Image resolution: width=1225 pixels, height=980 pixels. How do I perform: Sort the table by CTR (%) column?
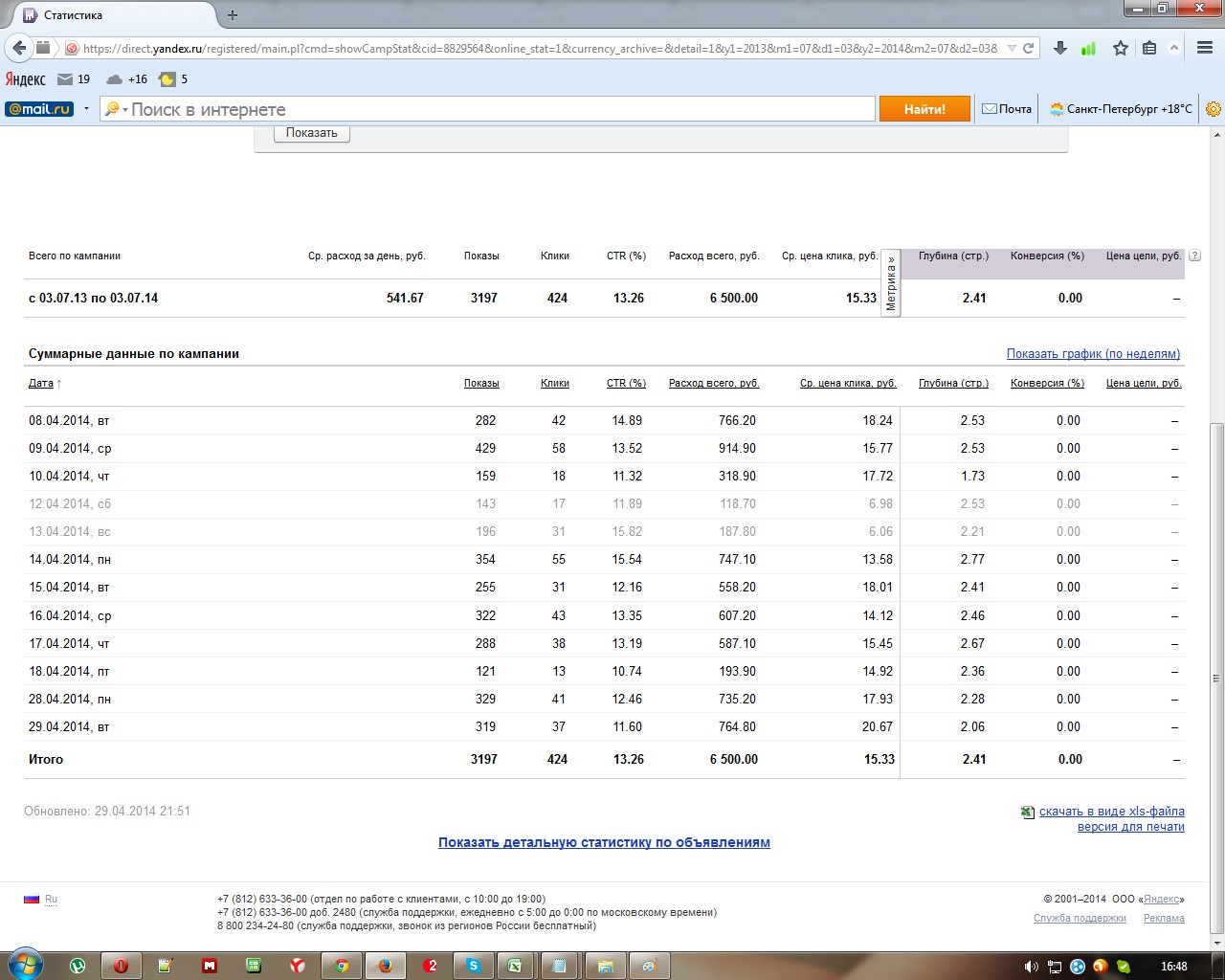626,384
